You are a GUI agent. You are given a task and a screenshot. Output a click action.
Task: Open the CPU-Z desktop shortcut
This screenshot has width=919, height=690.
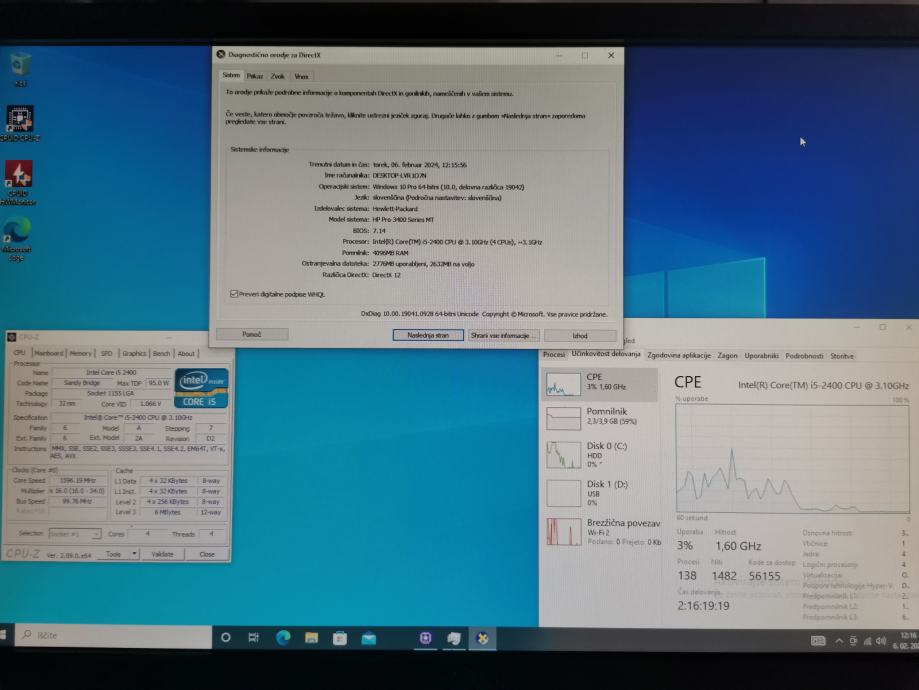pyautogui.click(x=20, y=124)
